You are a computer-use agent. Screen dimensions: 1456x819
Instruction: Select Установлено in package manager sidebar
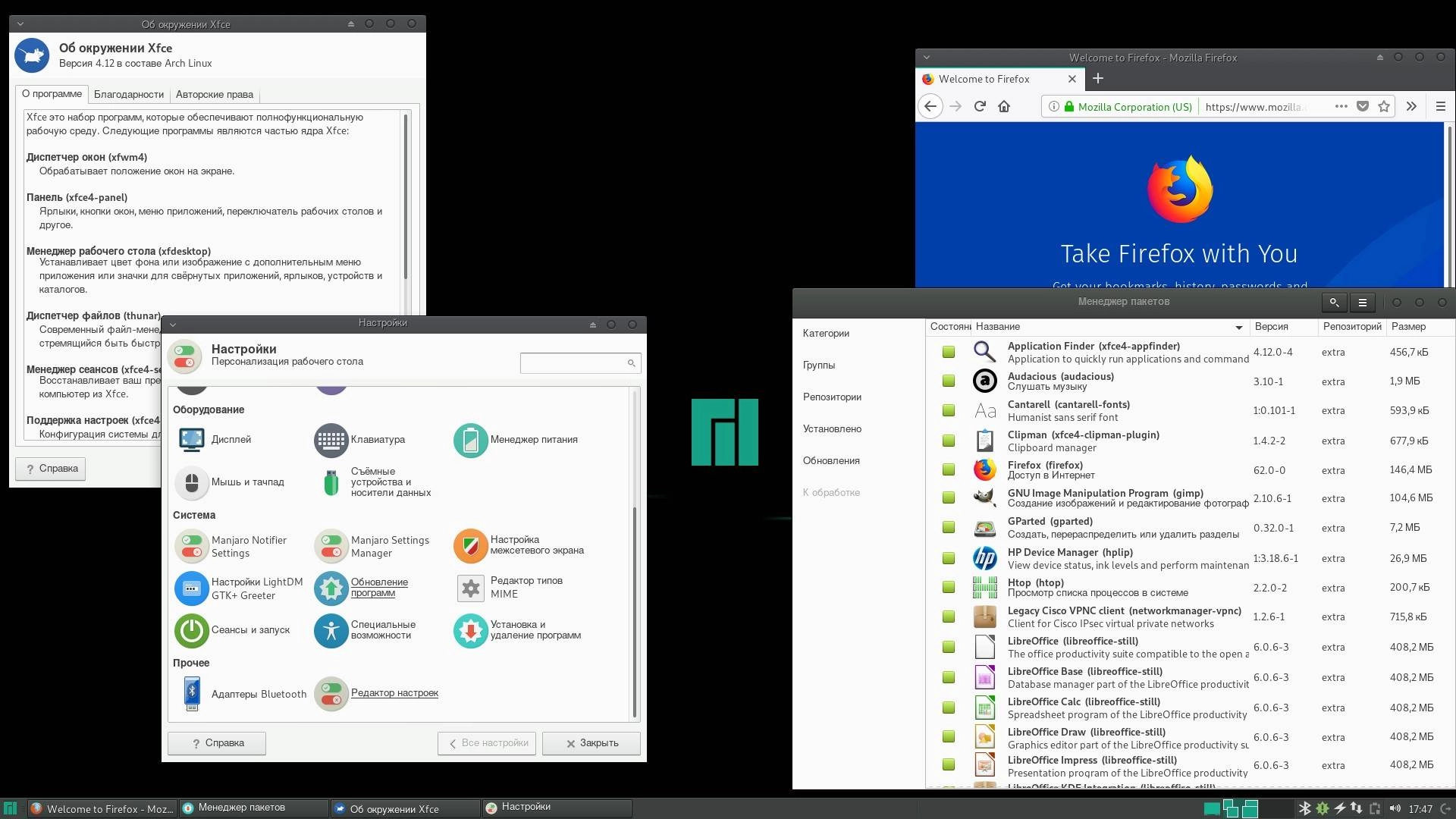pyautogui.click(x=832, y=429)
